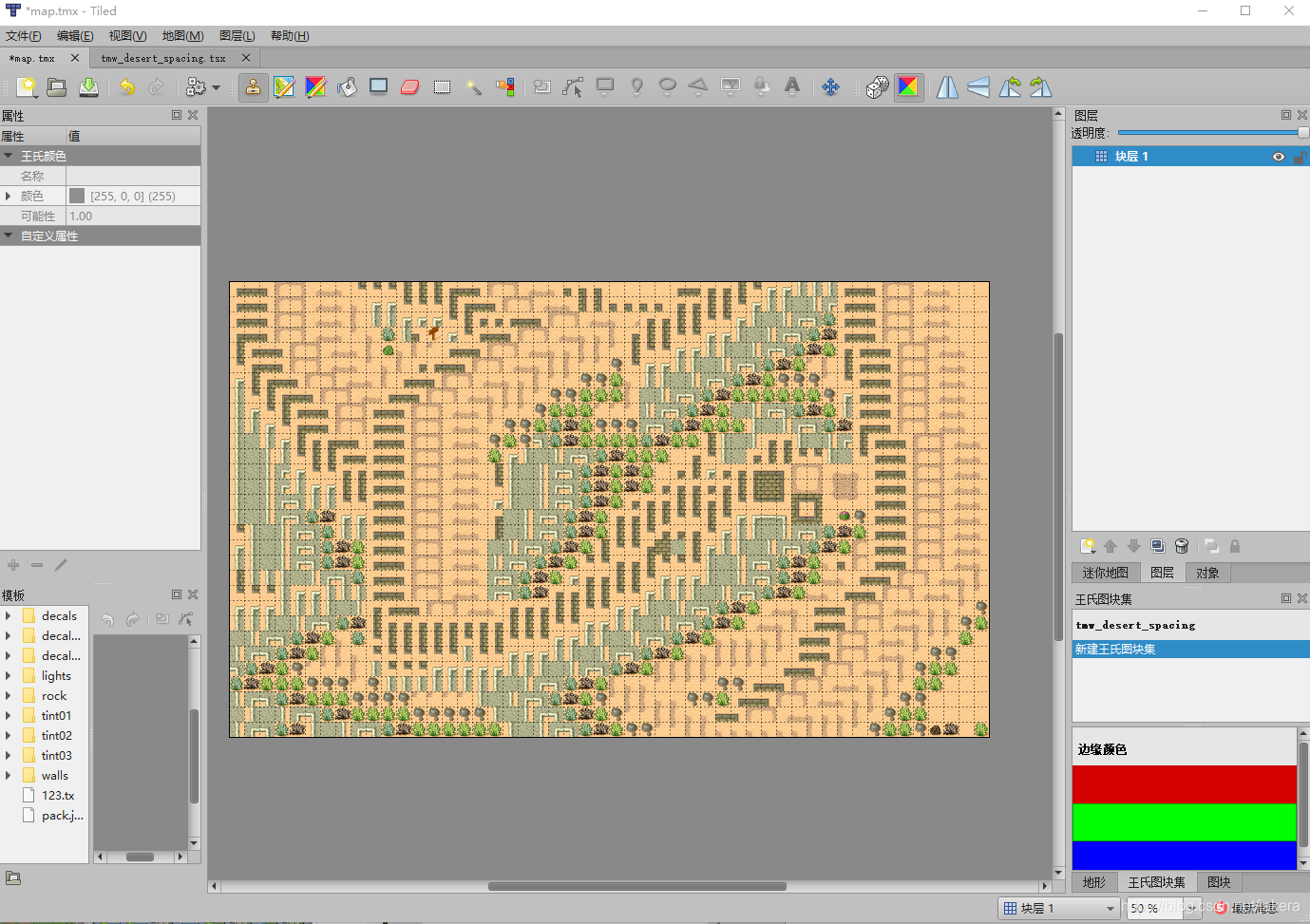Click the New file toolbar icon
Viewport: 1310px width, 924px height.
pyautogui.click(x=27, y=87)
